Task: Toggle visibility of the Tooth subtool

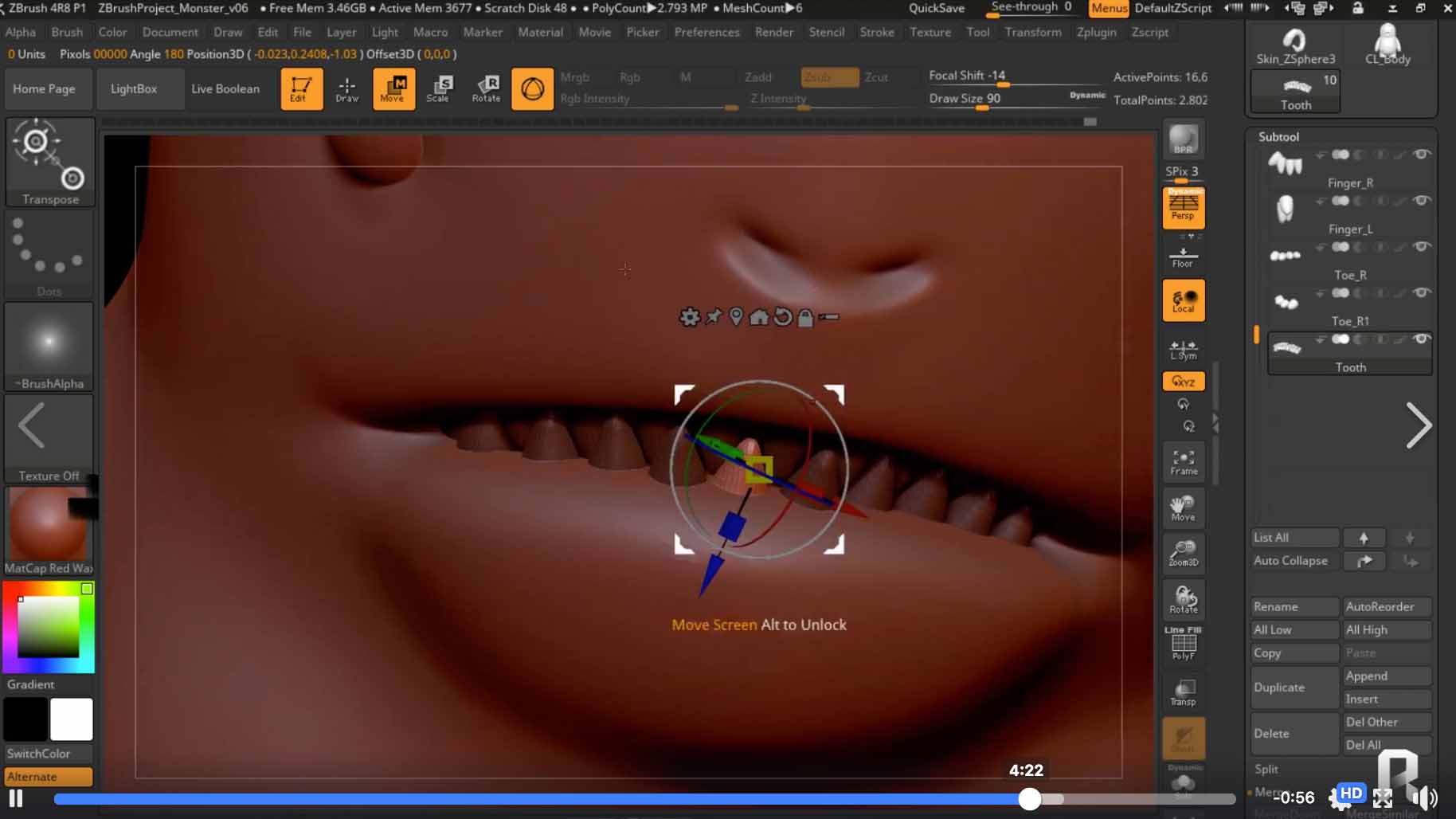Action: click(1421, 339)
